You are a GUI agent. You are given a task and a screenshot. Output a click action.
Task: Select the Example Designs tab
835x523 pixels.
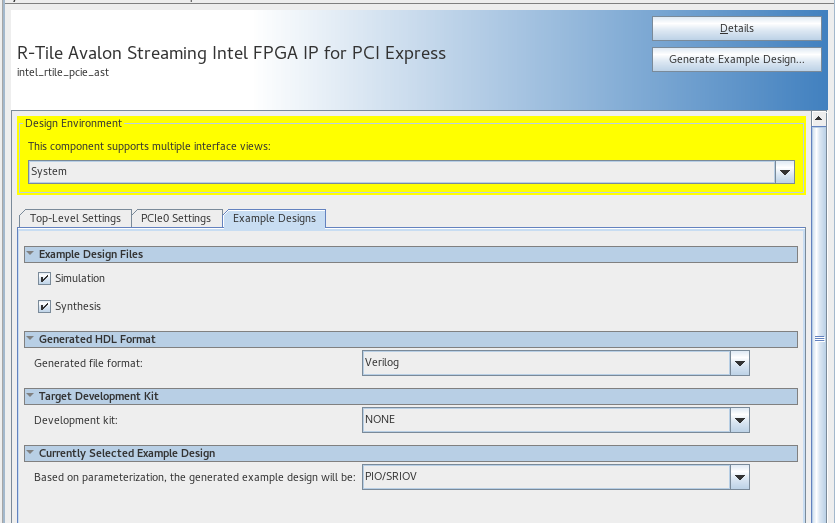(x=274, y=219)
